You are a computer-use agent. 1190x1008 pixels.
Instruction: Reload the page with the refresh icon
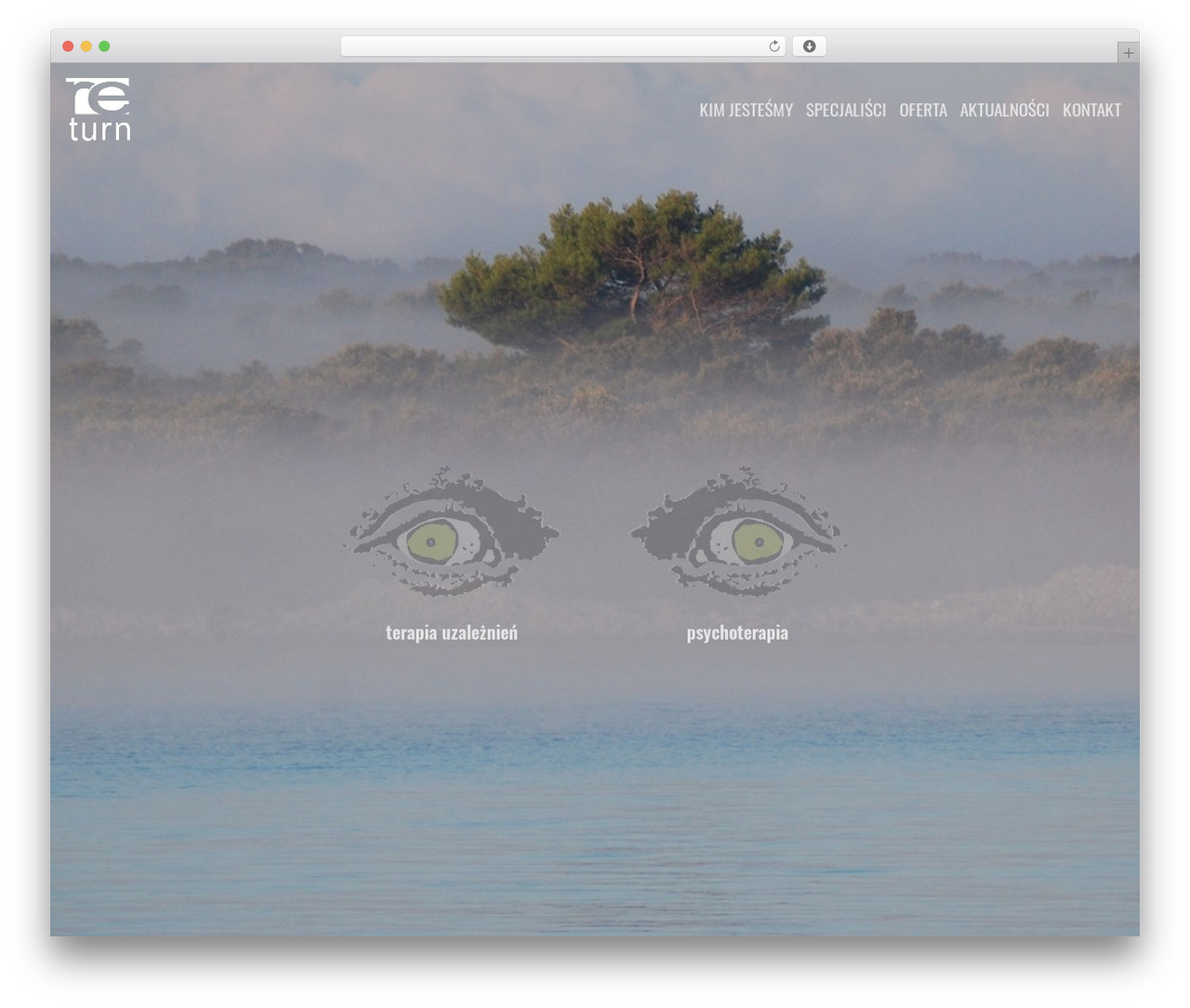(774, 46)
